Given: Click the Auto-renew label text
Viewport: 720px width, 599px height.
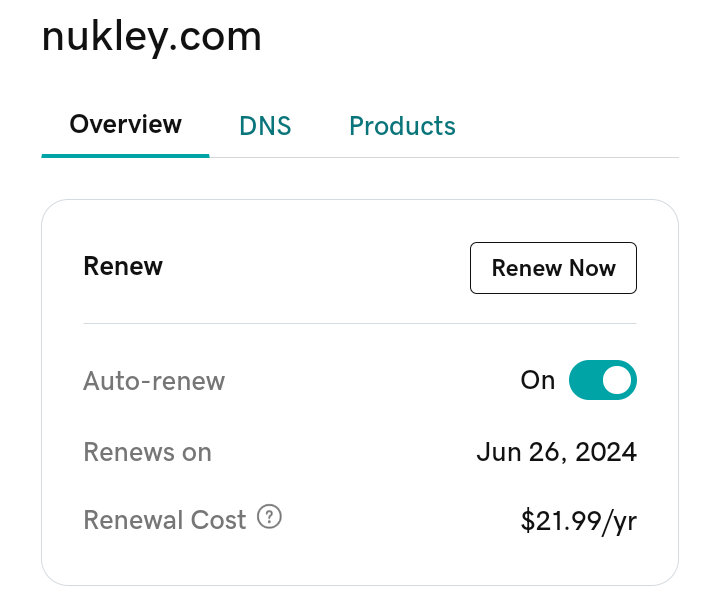Looking at the screenshot, I should [154, 381].
